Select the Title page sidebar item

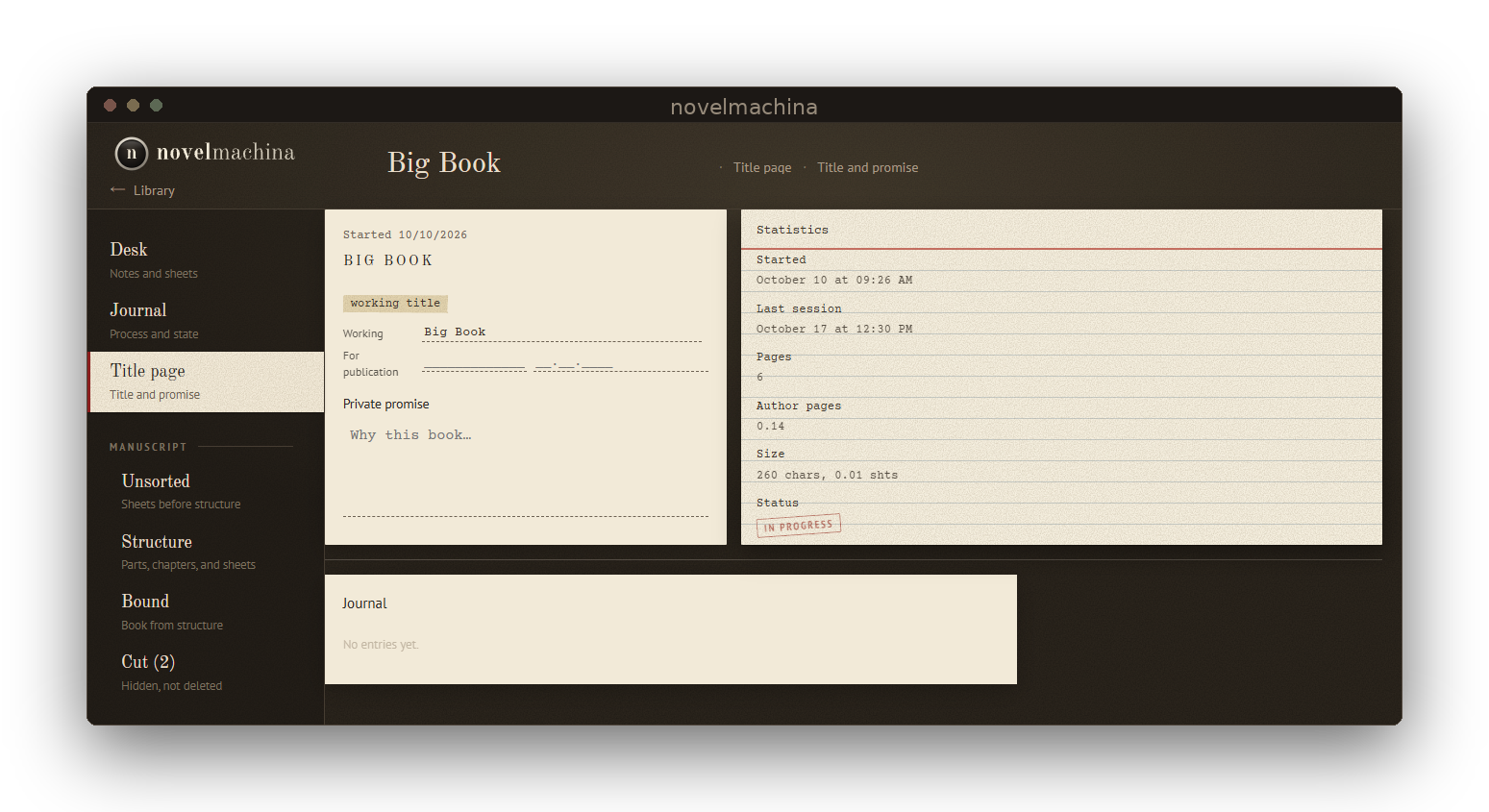[x=206, y=381]
